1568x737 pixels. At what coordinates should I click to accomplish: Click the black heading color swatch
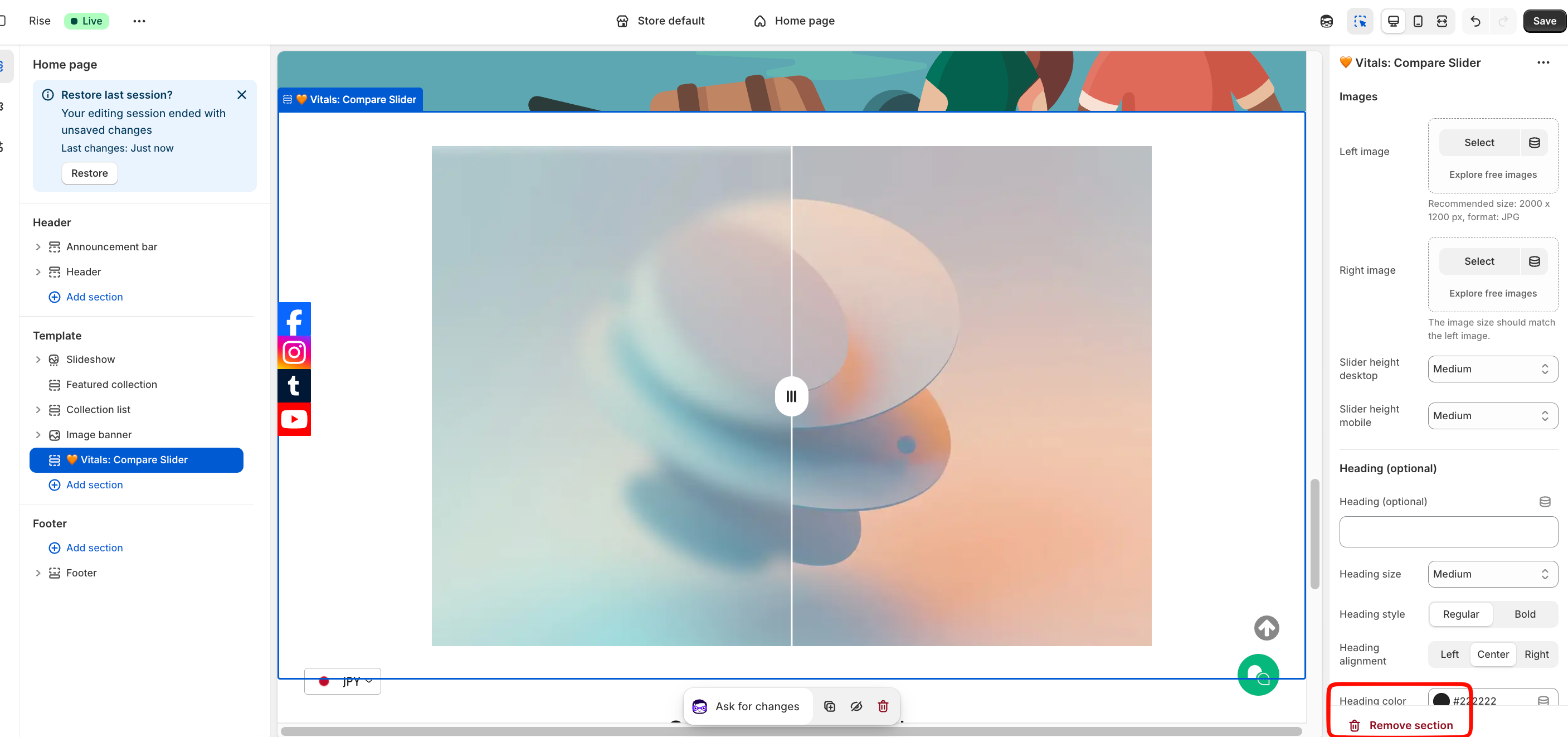pos(1441,700)
